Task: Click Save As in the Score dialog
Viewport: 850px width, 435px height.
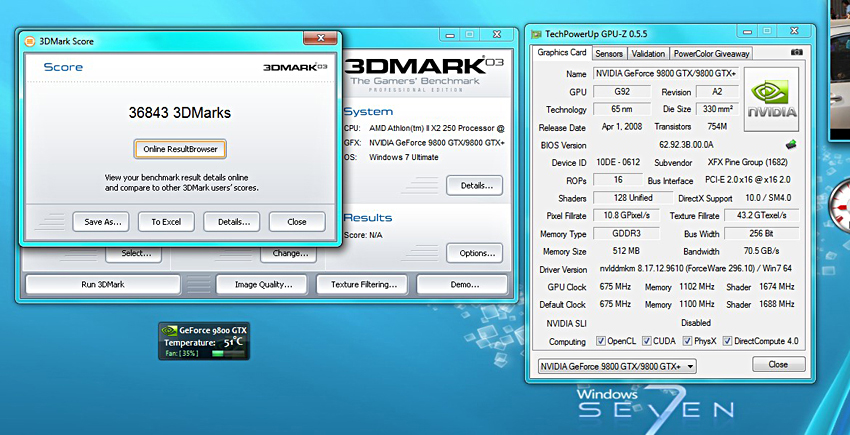Action: pos(101,222)
